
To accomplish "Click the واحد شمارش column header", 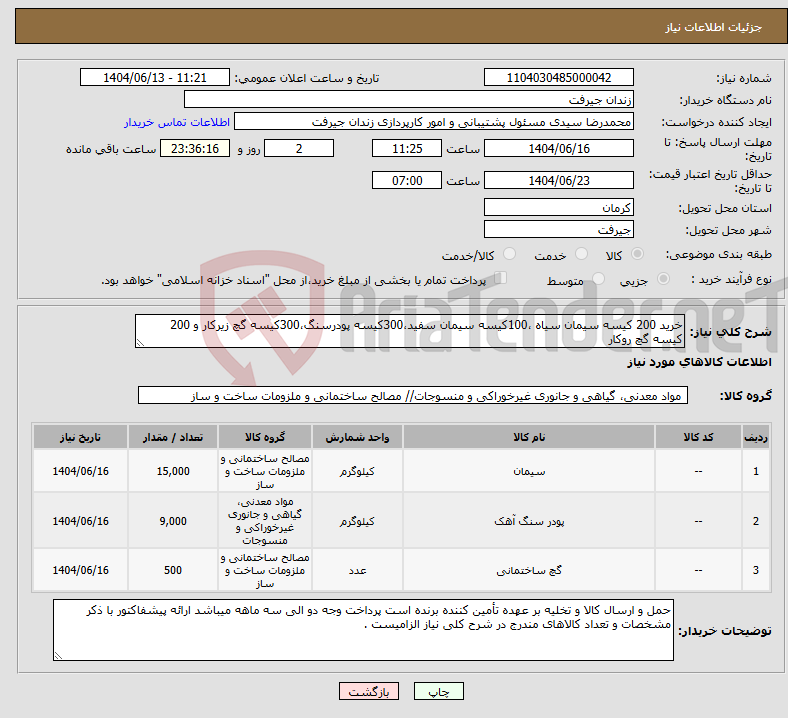I will (x=357, y=437).
